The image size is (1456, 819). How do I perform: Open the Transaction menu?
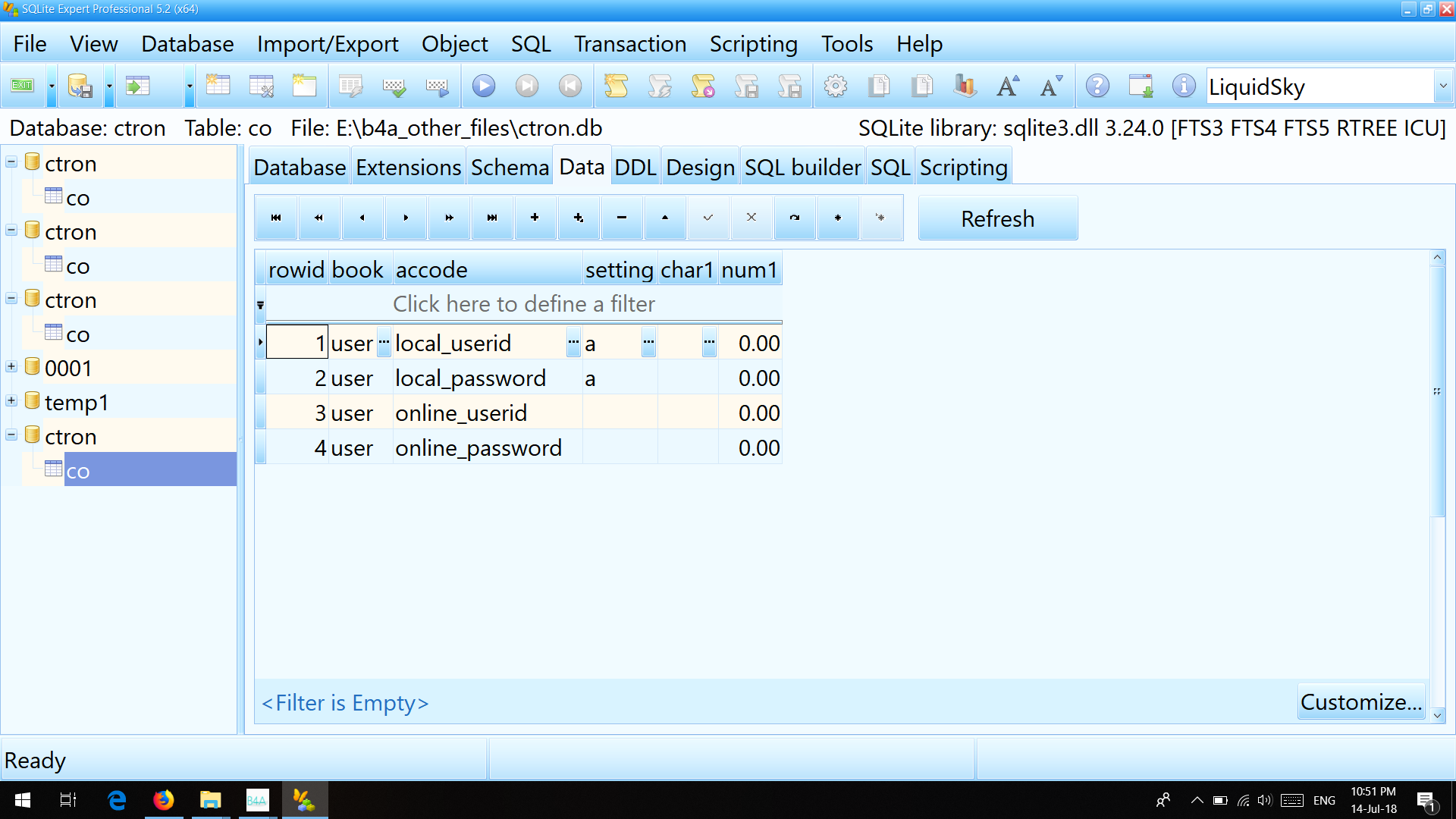pos(629,44)
